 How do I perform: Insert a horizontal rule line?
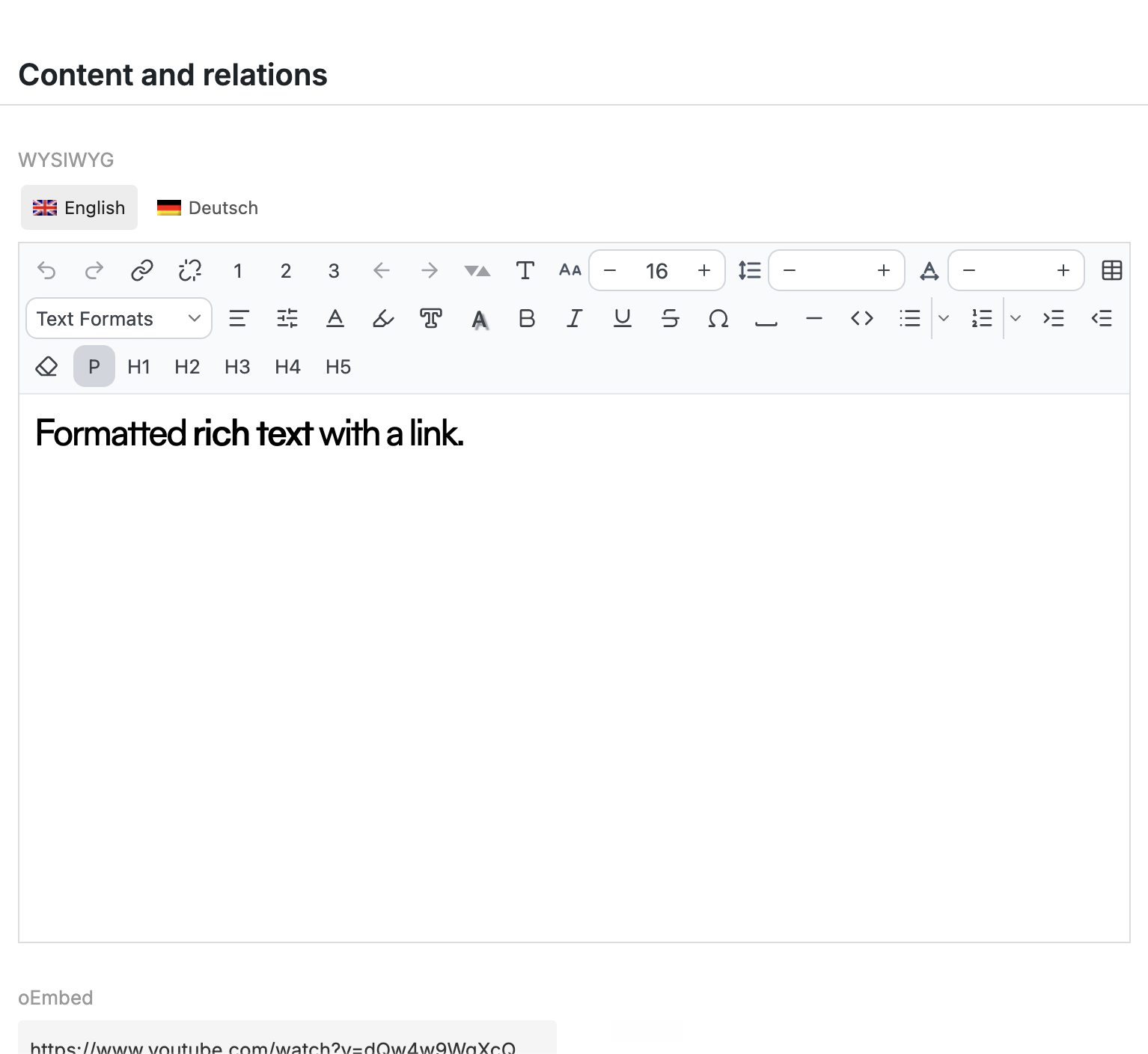coord(814,318)
